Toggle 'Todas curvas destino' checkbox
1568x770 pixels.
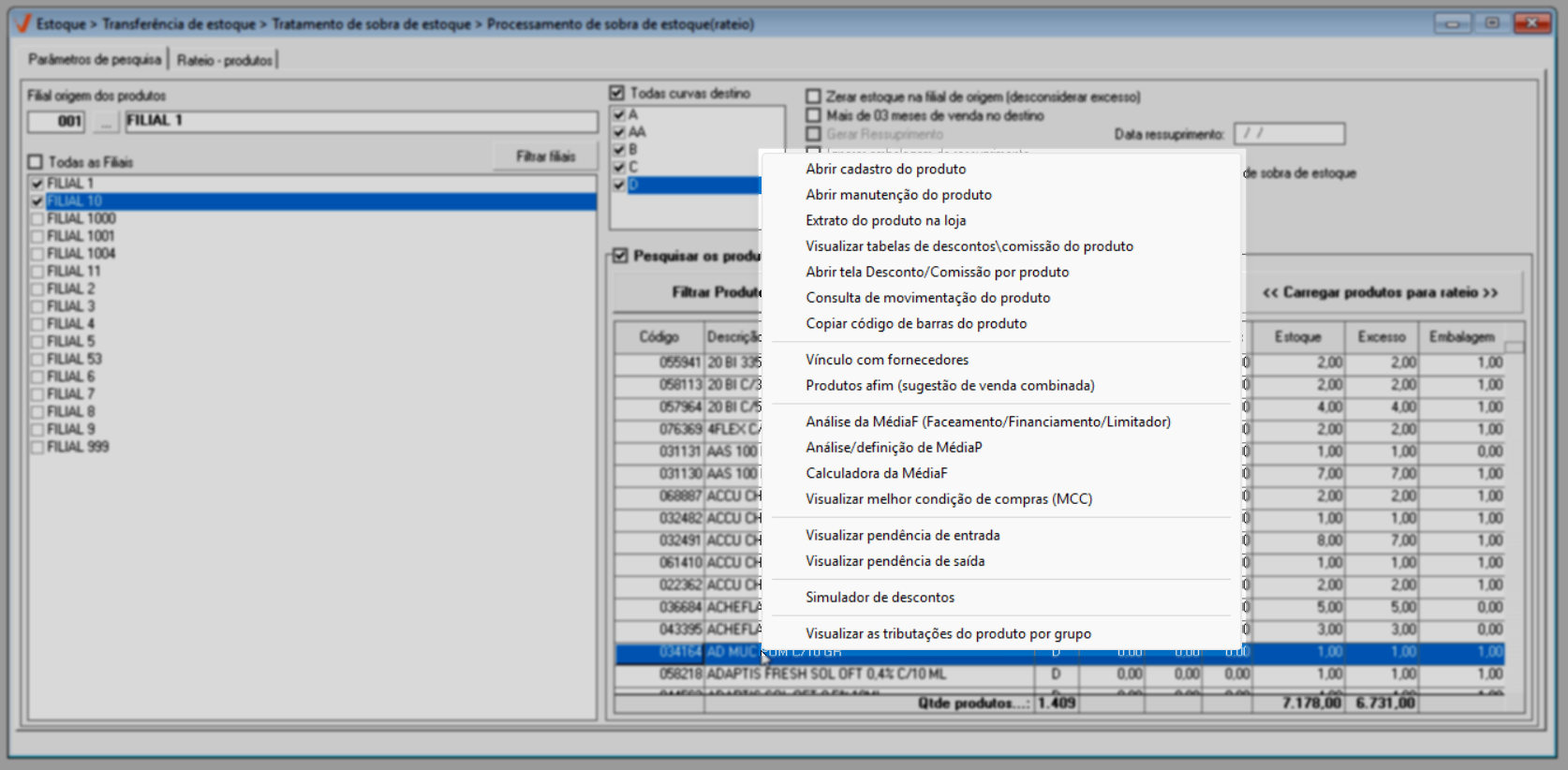coord(616,93)
